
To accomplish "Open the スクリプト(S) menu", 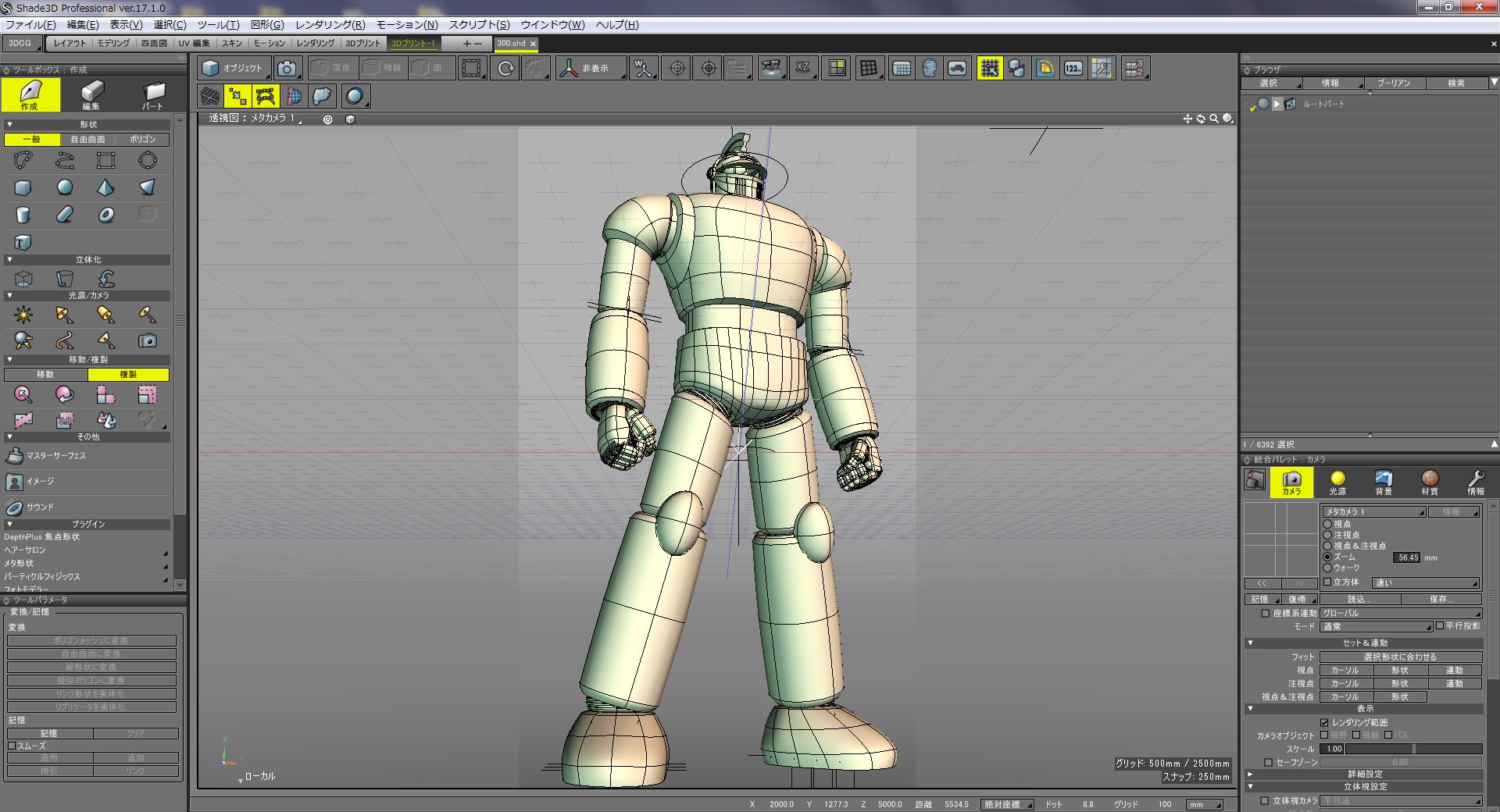I will click(479, 25).
